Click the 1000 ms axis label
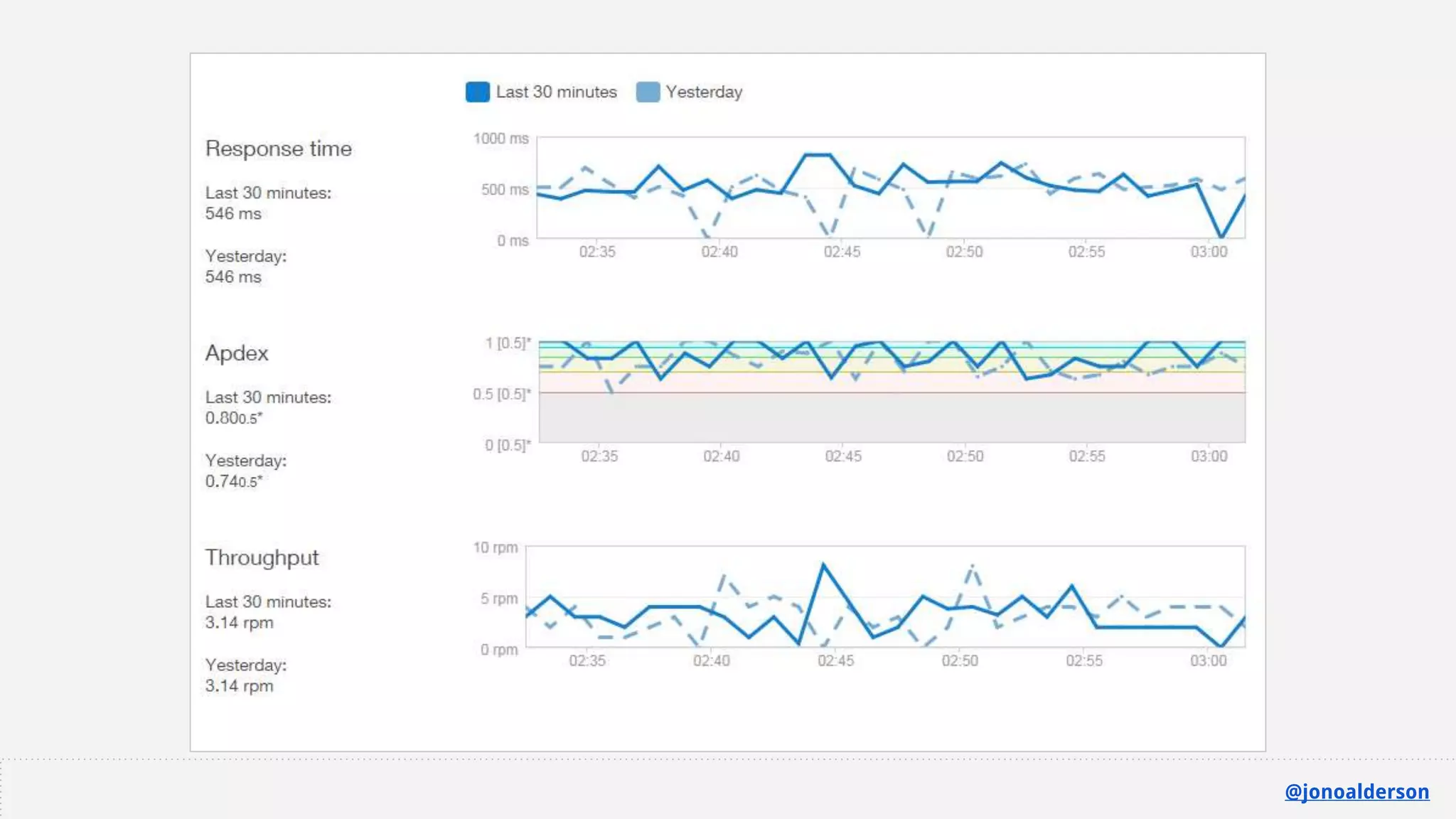 click(500, 139)
